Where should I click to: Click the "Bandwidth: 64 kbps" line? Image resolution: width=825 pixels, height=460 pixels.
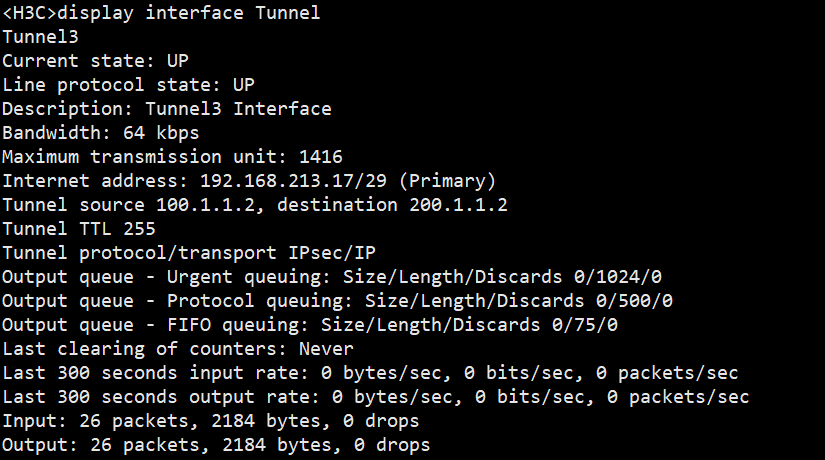click(x=101, y=133)
